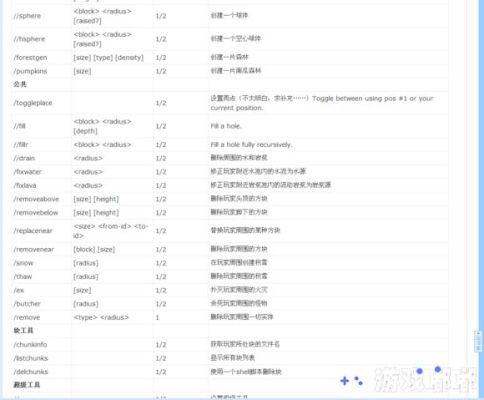
Task: Click the /thaw command name
Action: [x=23, y=277]
